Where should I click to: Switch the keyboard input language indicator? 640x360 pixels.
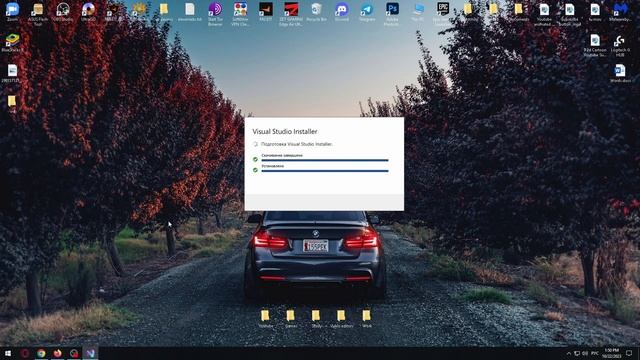595,353
